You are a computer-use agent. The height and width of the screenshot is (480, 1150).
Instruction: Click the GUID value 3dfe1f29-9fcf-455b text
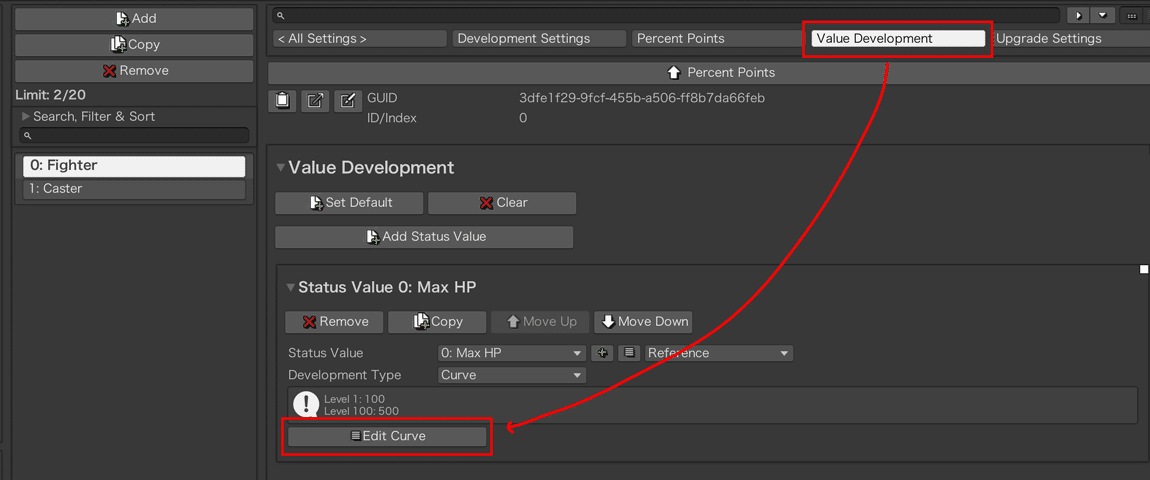point(642,98)
